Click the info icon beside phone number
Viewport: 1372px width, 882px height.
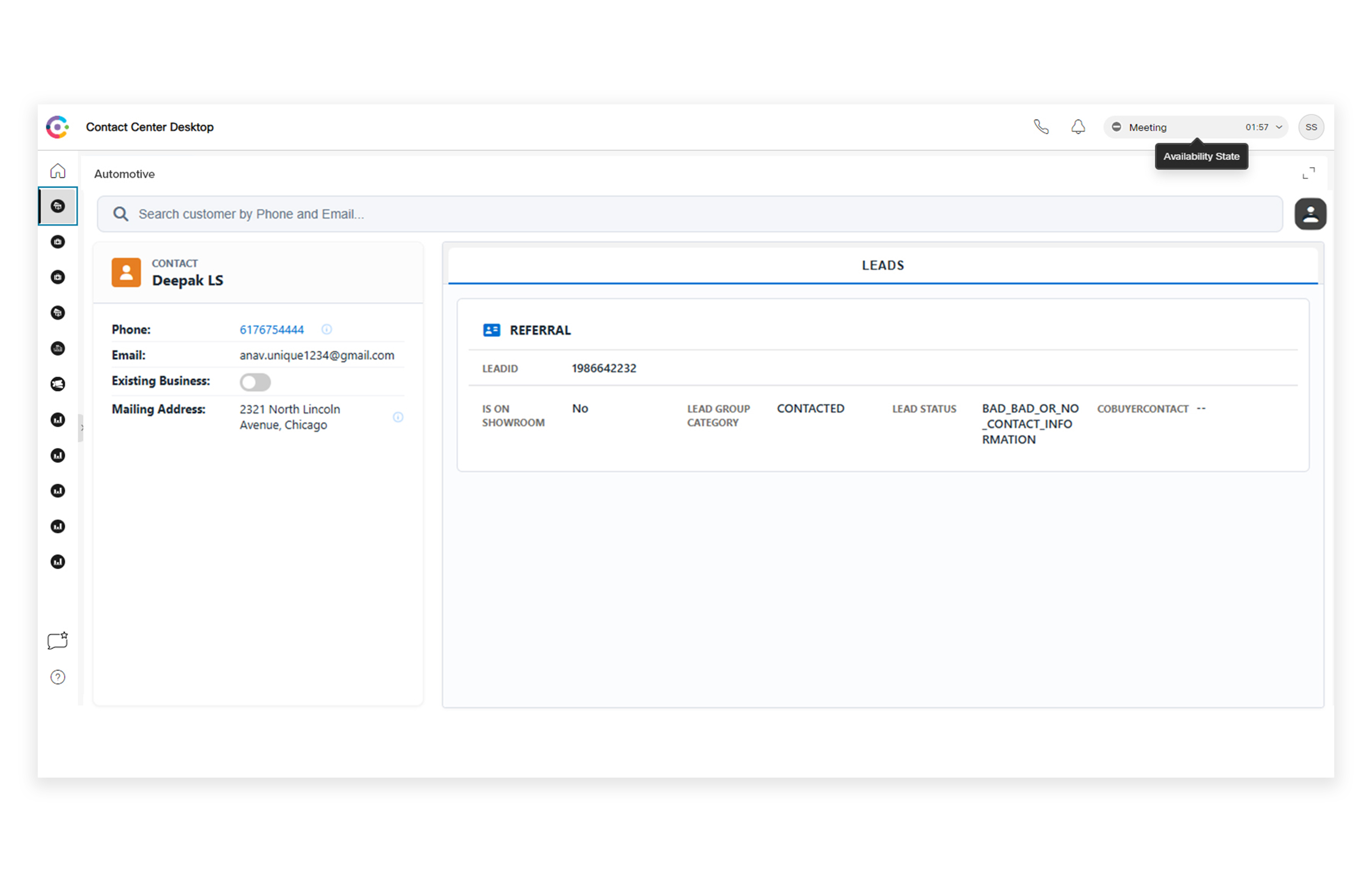tap(326, 329)
